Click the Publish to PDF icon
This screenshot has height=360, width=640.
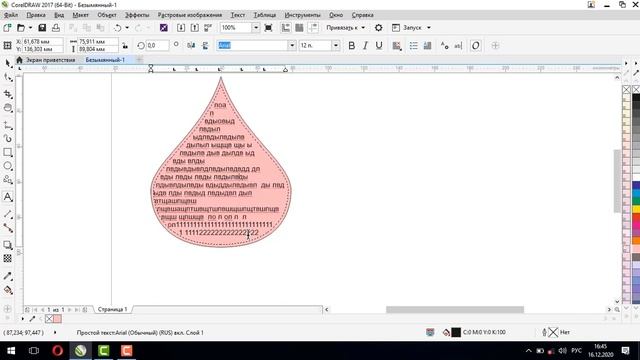tap(208, 28)
